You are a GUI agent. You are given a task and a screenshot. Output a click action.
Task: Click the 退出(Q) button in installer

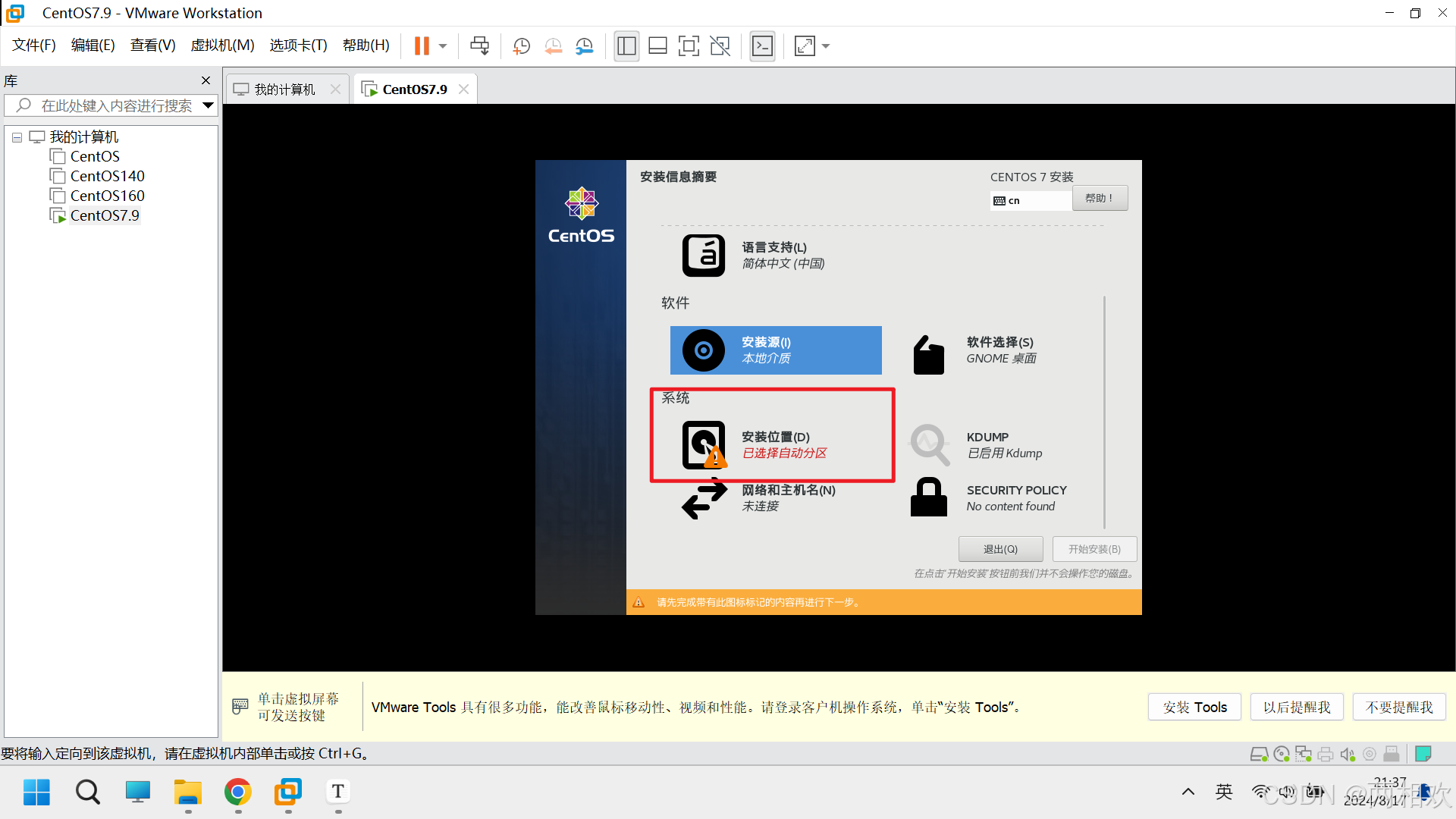pos(1000,549)
